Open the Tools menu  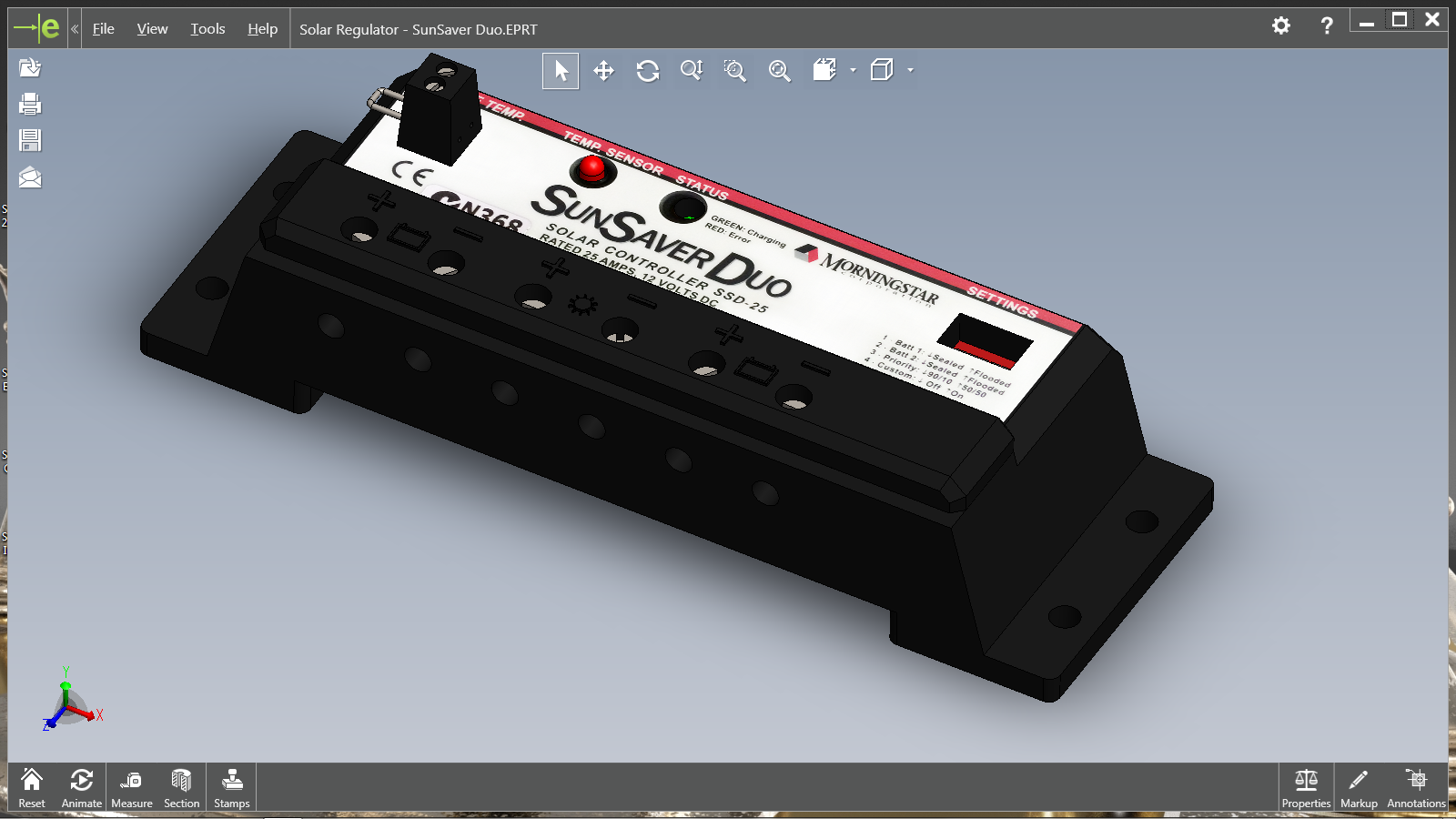[207, 29]
